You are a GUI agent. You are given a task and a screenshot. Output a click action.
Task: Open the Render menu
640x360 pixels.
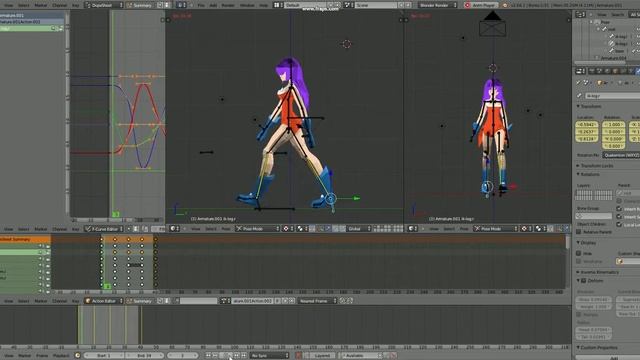(228, 5)
